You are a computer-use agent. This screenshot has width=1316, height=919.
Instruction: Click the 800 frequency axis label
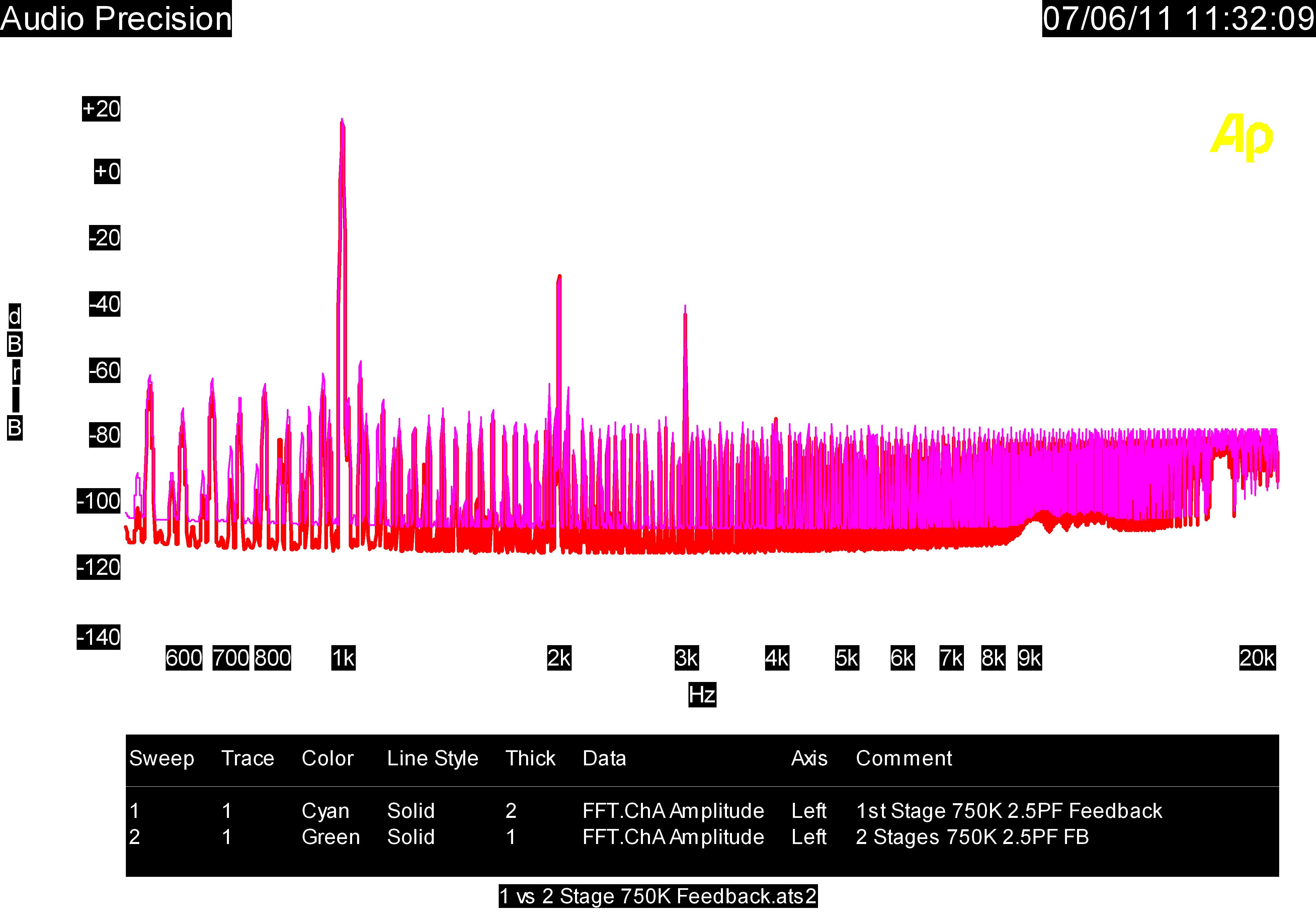(x=273, y=658)
